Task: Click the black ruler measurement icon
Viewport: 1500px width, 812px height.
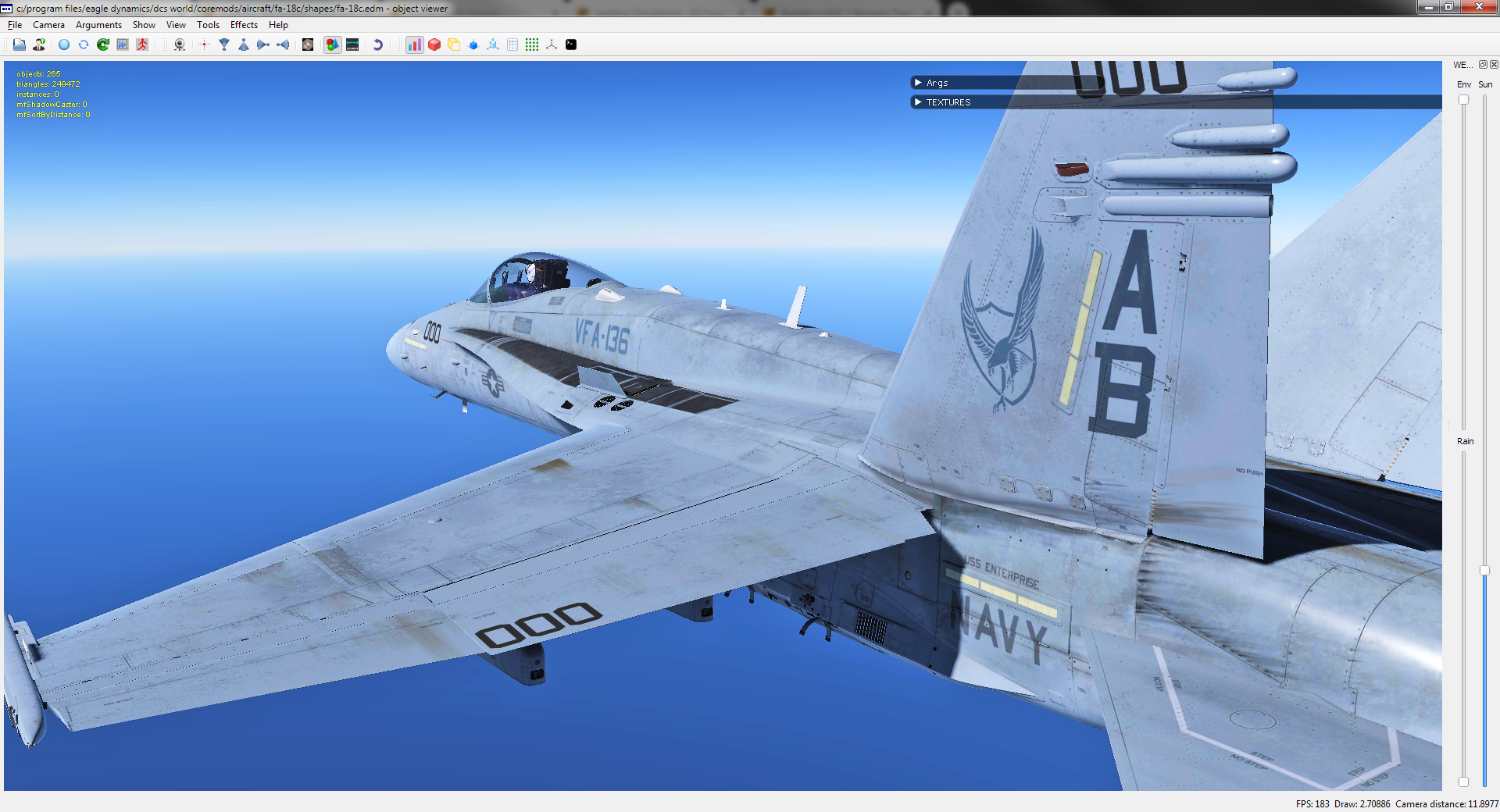Action: 352,45
